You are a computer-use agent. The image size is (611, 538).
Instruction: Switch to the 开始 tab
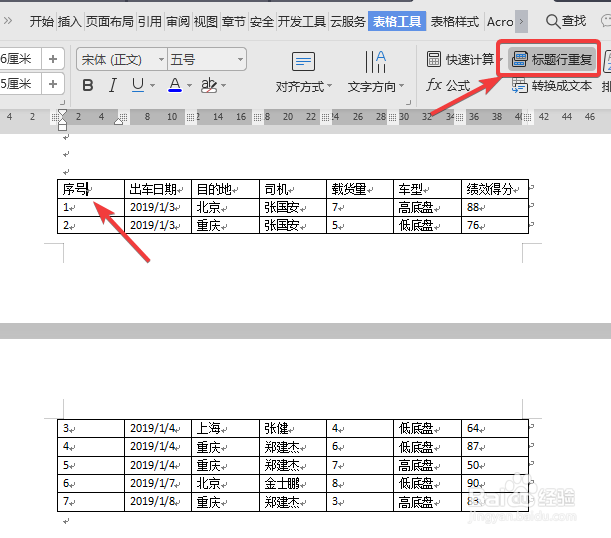click(42, 21)
